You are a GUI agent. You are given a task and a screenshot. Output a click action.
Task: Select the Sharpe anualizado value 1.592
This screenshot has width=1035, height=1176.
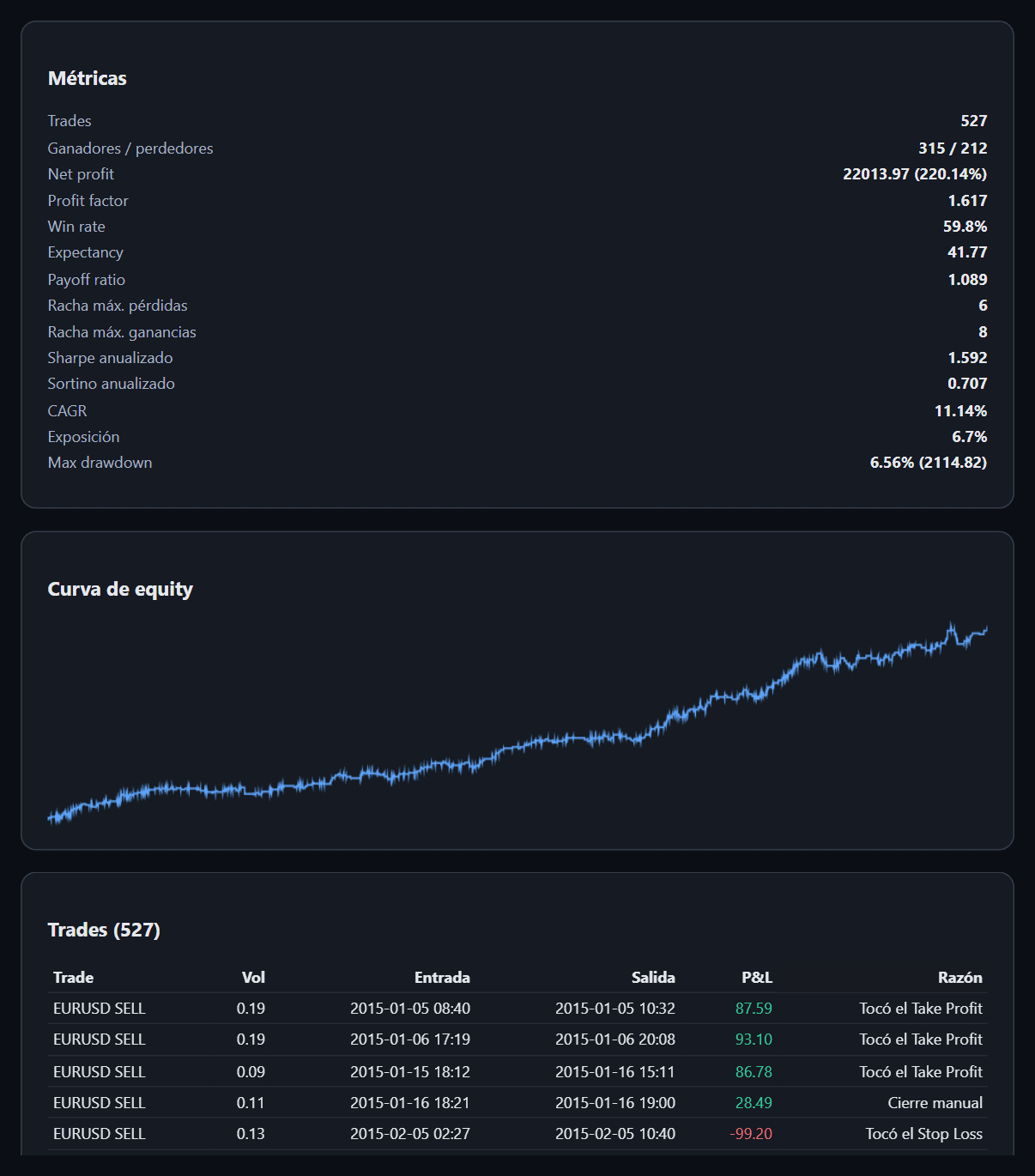(x=967, y=358)
